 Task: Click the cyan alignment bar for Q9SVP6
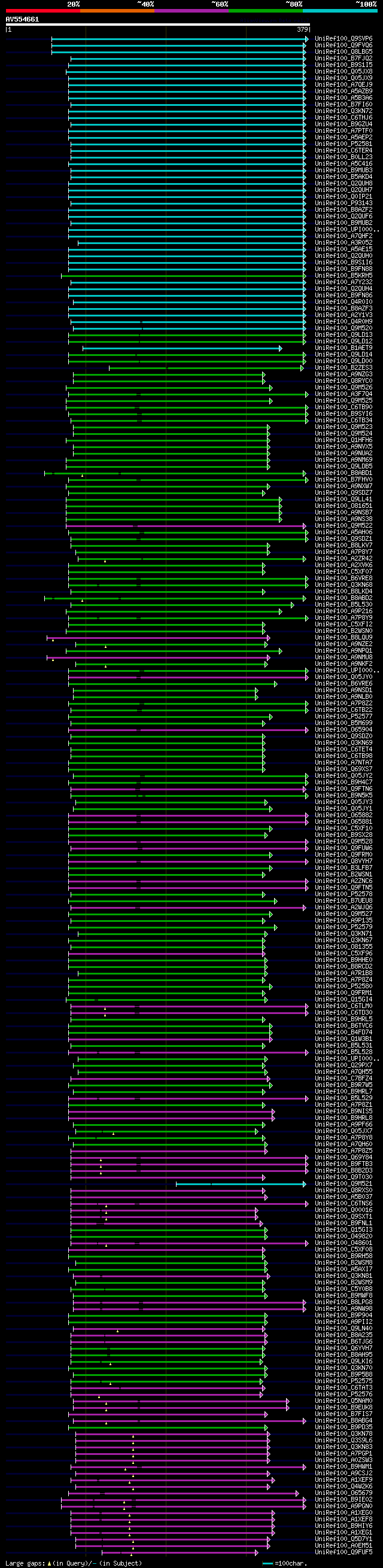[x=180, y=39]
